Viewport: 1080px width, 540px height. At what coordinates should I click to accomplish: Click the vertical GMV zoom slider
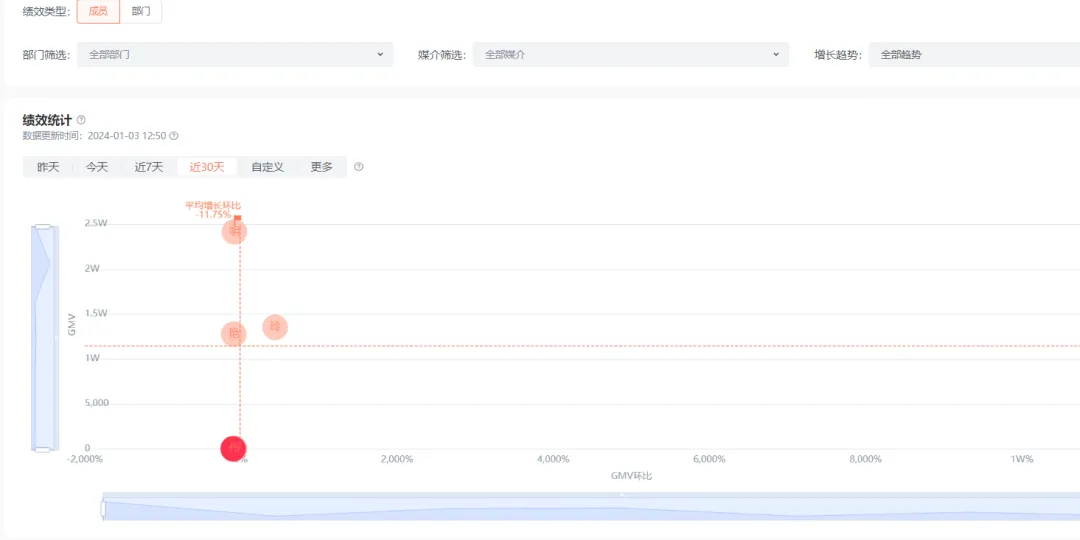[43, 339]
